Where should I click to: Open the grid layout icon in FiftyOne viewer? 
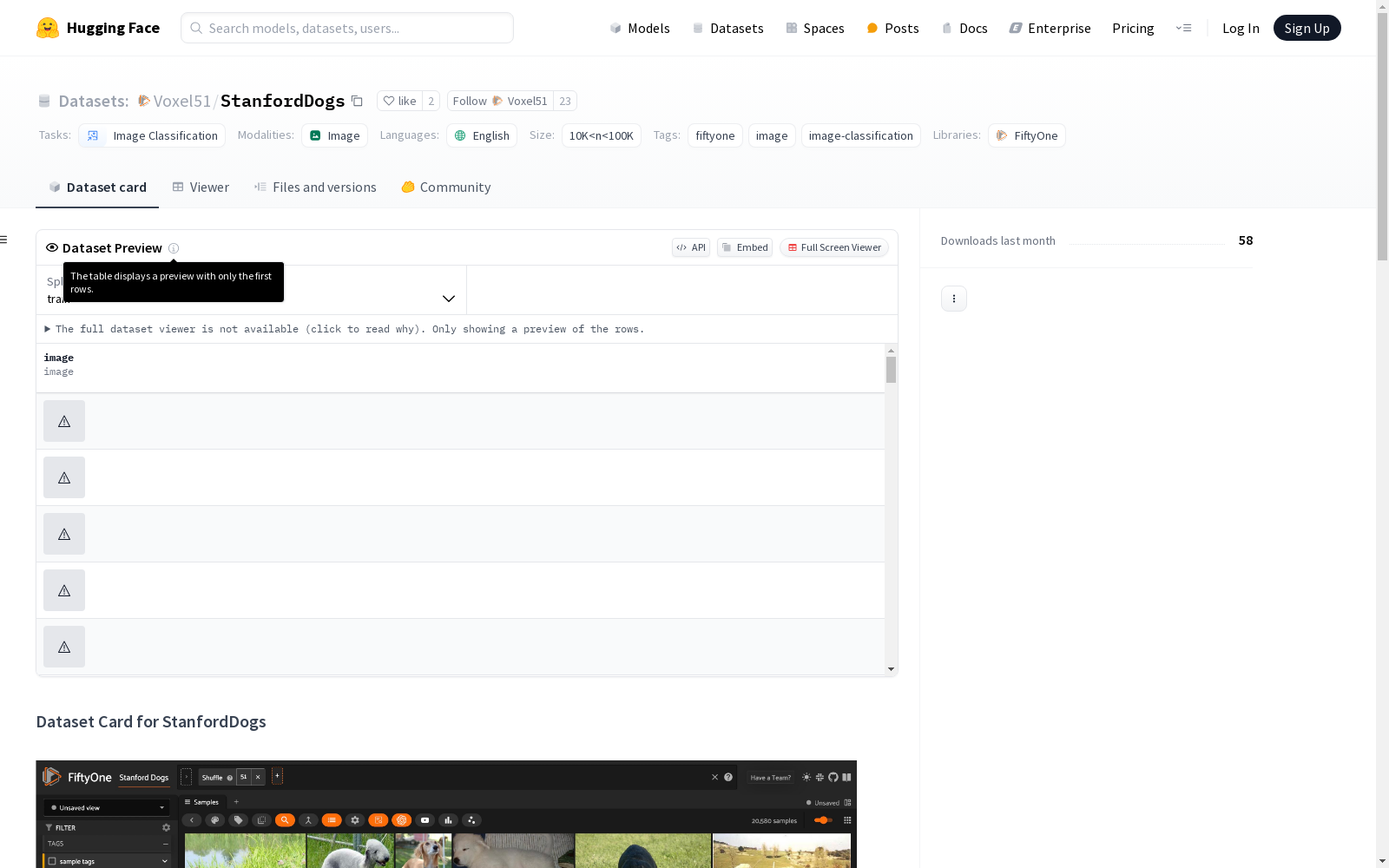coord(846,819)
